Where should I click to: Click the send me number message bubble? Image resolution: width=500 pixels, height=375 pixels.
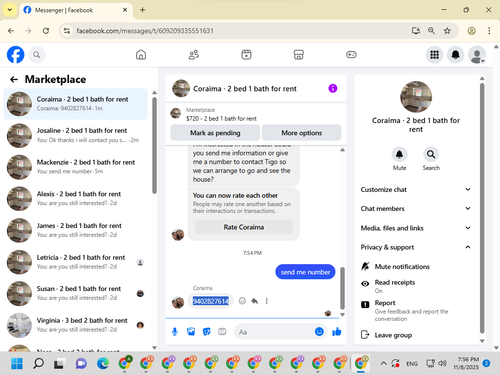pyautogui.click(x=305, y=272)
